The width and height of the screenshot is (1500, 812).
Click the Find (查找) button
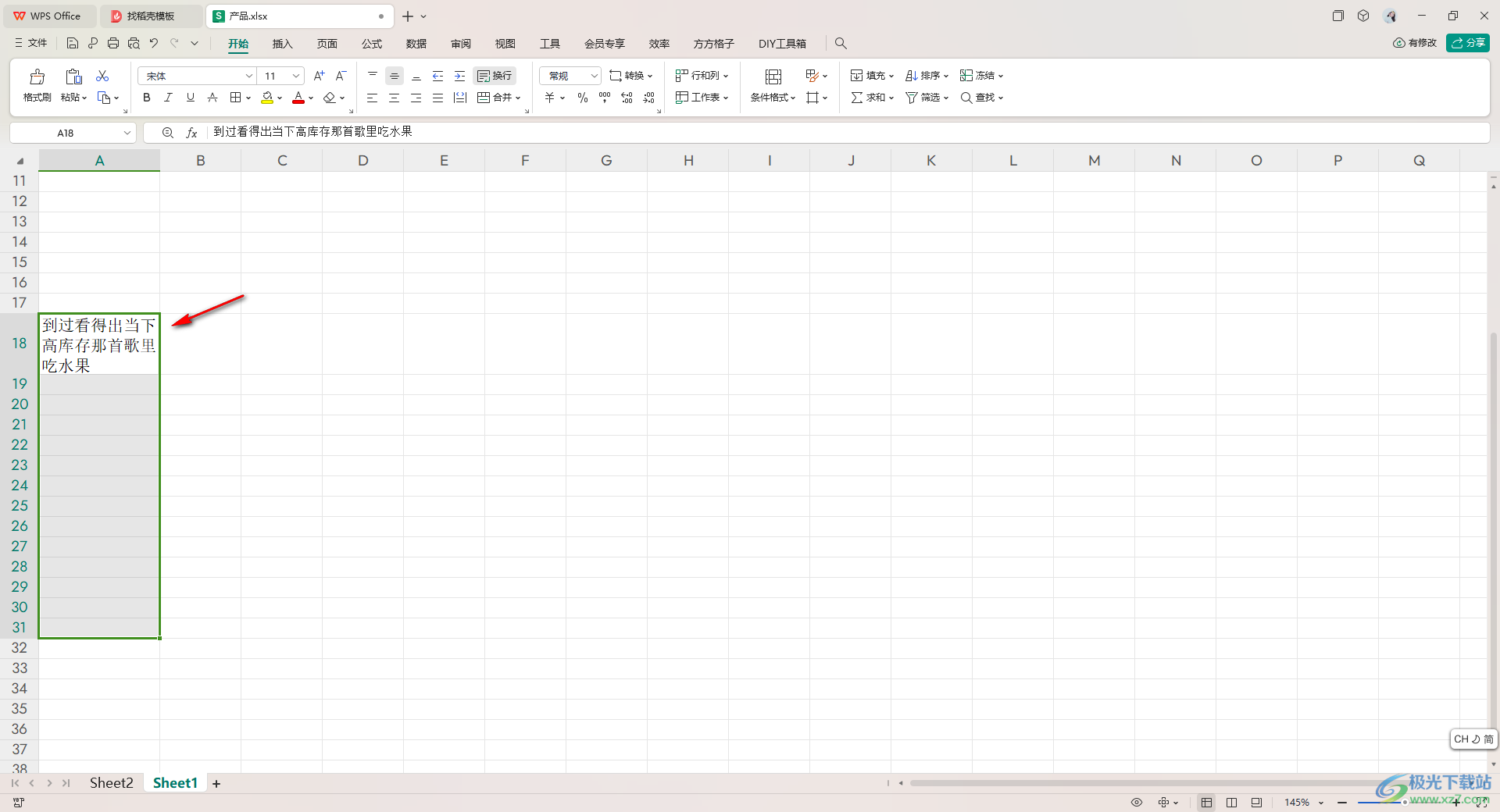point(981,98)
